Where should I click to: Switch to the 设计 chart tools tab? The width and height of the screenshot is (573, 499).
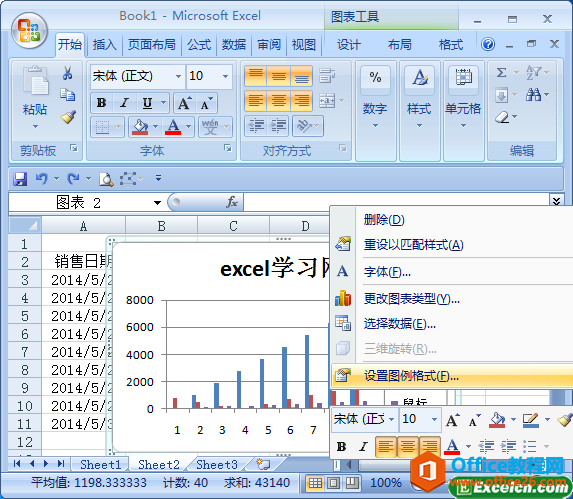[349, 45]
